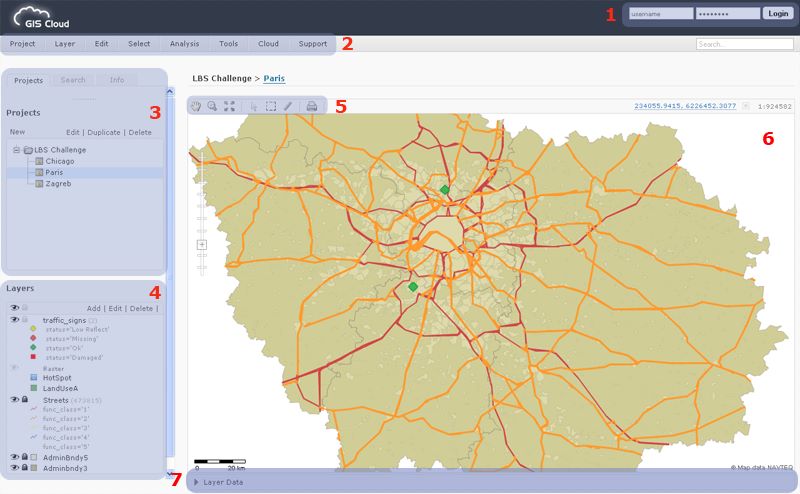The height and width of the screenshot is (494, 800).
Task: Open the Project menu
Action: (22, 44)
